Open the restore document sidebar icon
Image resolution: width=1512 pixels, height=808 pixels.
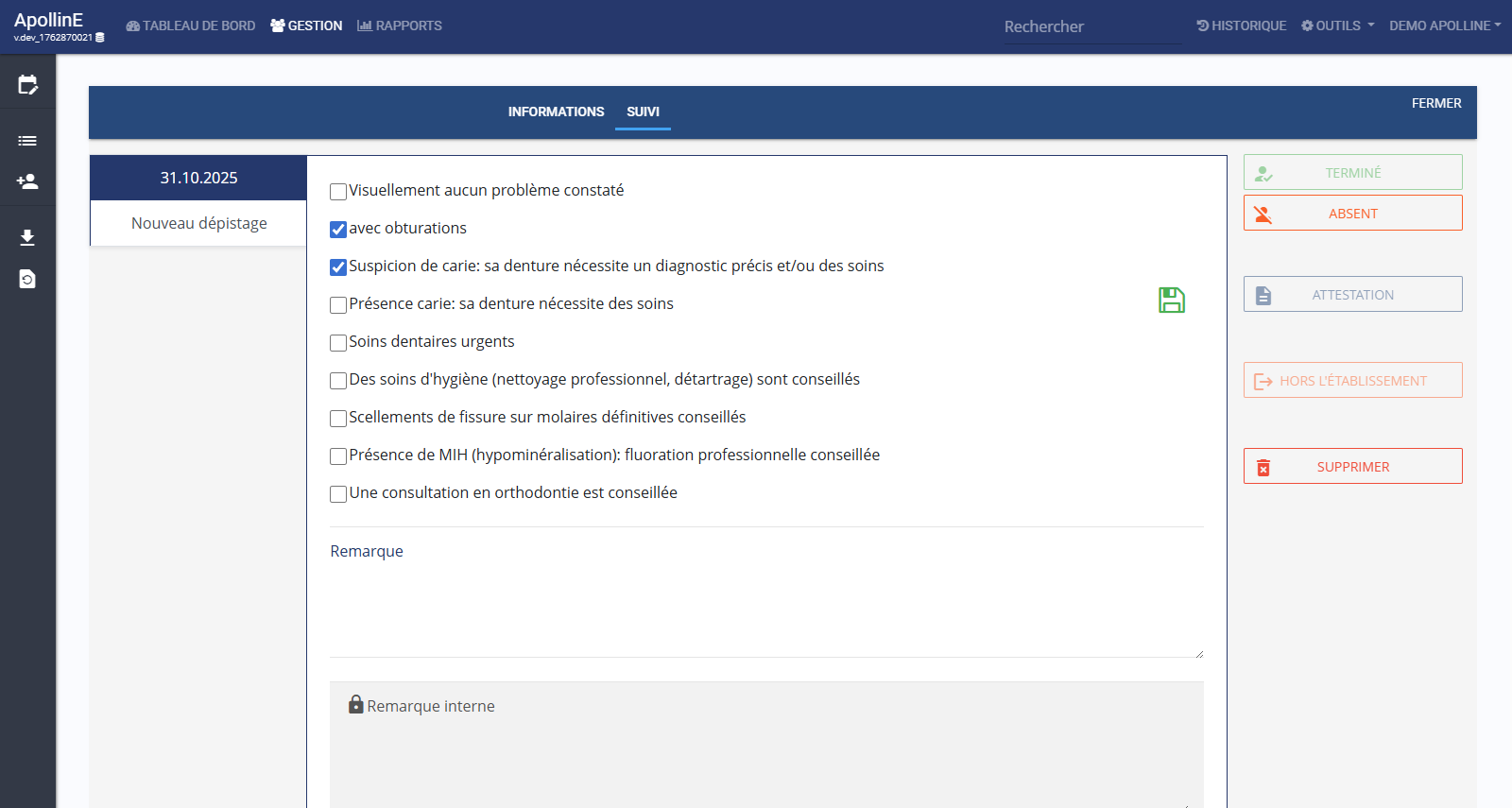pyautogui.click(x=27, y=279)
